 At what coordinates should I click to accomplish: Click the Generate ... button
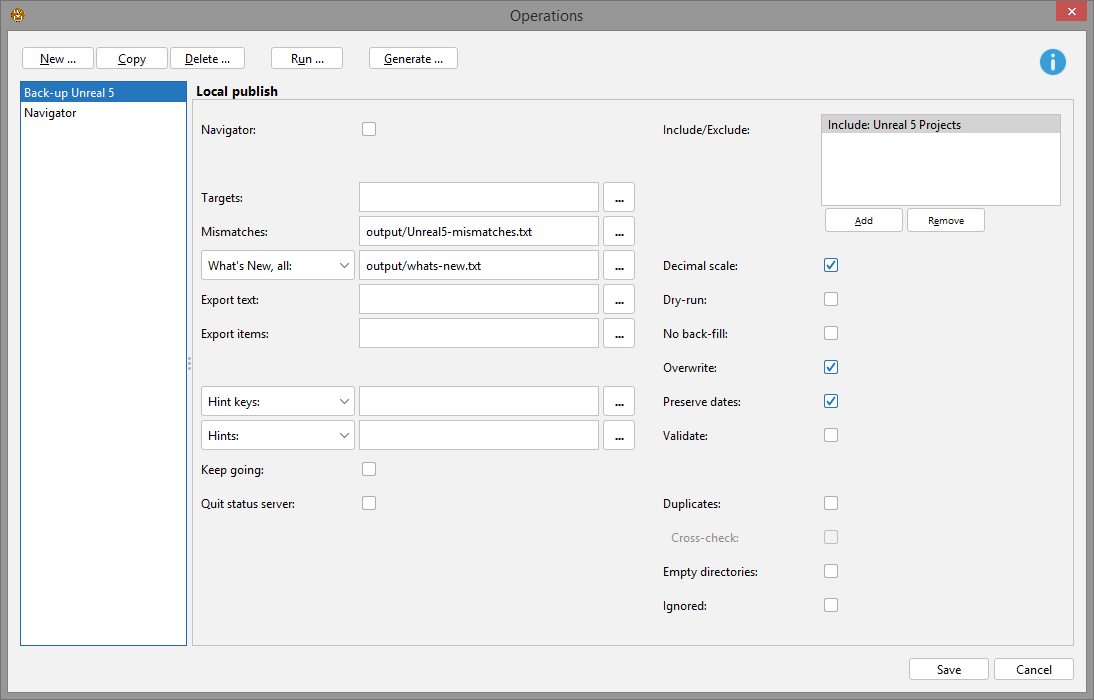[x=413, y=59]
